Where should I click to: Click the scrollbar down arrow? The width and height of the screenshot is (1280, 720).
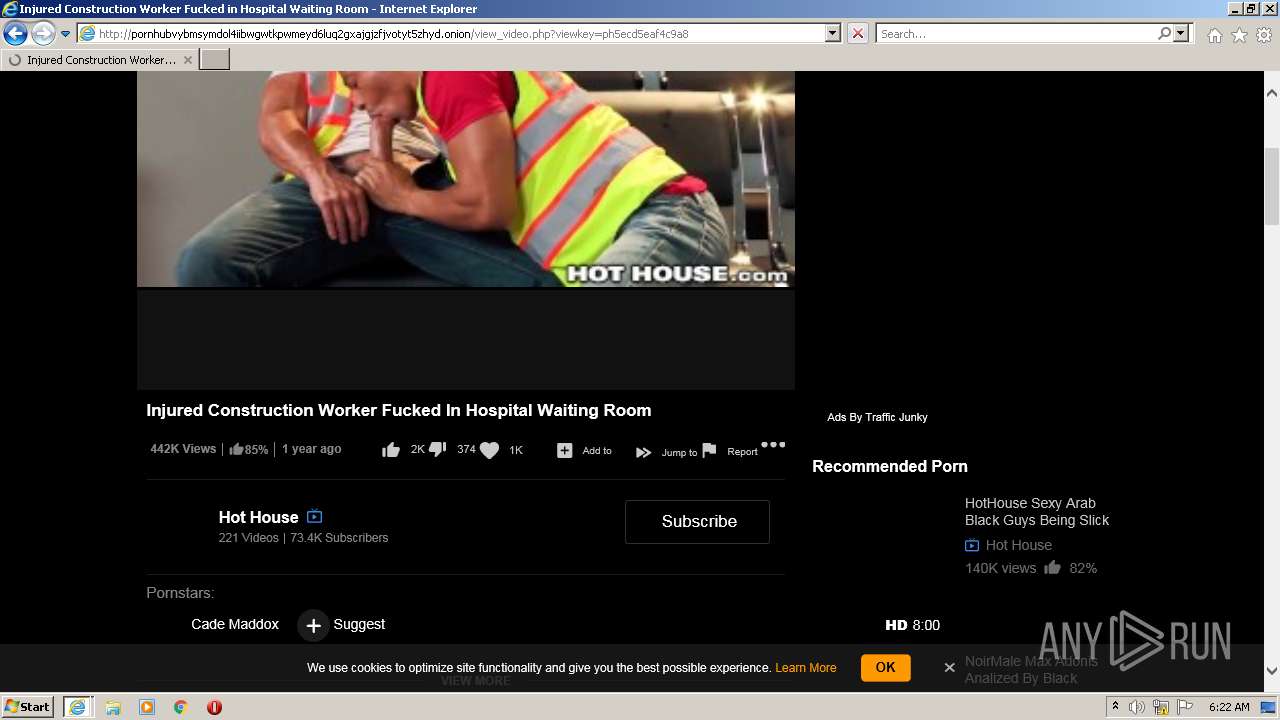(1272, 671)
